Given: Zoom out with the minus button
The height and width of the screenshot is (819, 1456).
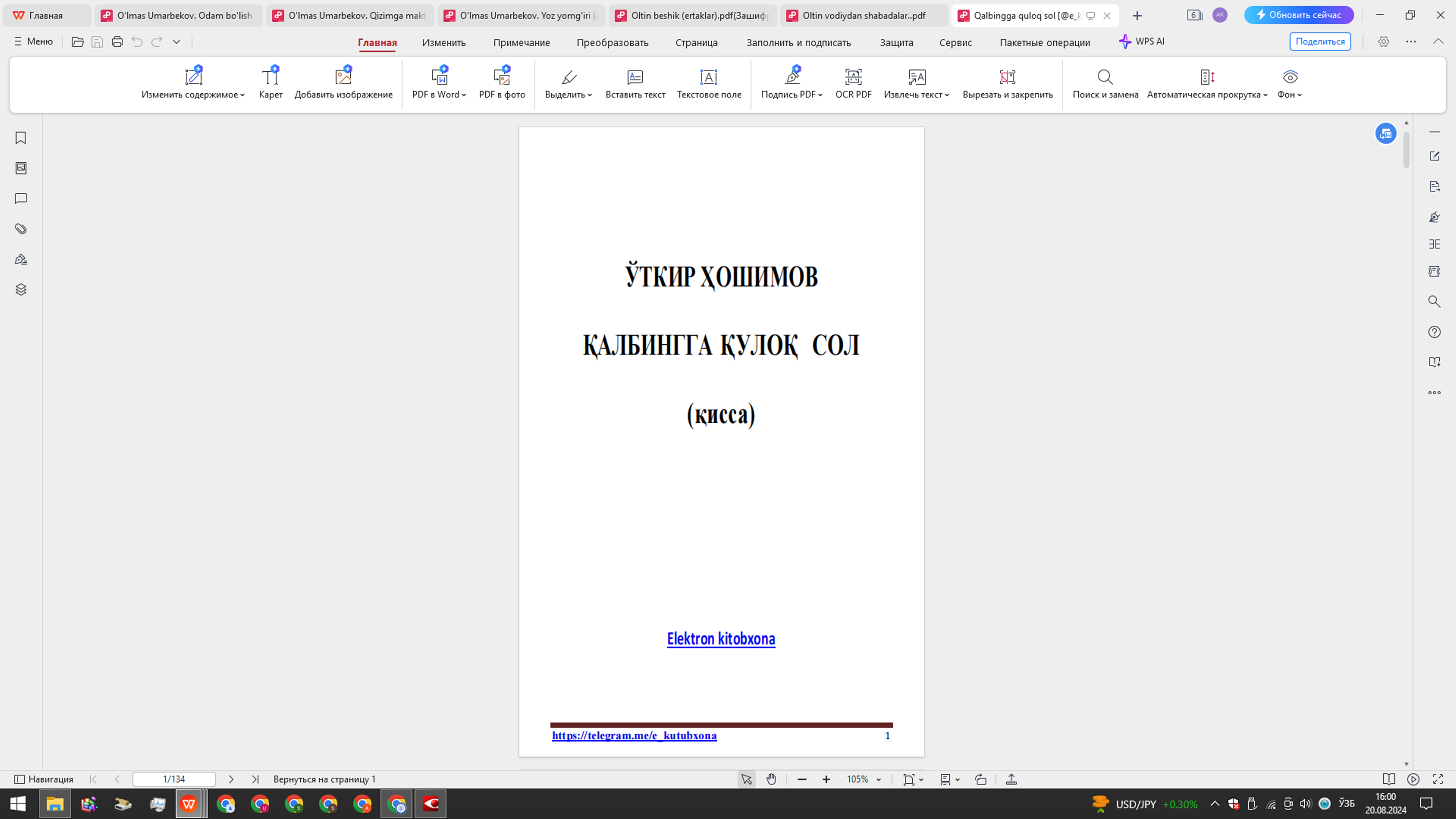Looking at the screenshot, I should pos(802,780).
